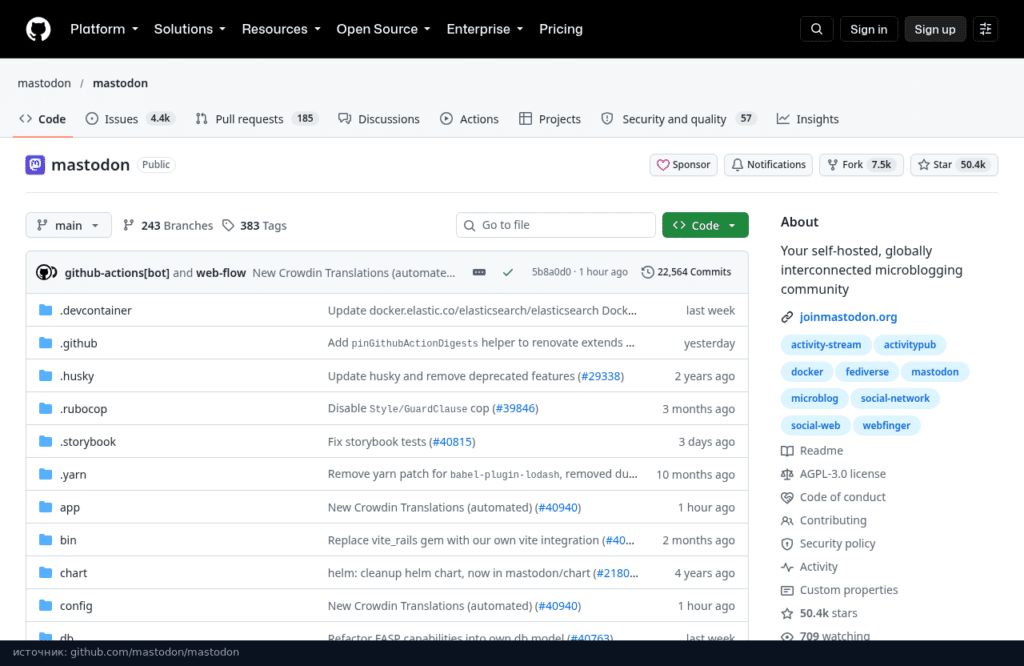Viewport: 1024px width, 666px height.
Task: Switch to the Pull requests tab
Action: click(256, 119)
